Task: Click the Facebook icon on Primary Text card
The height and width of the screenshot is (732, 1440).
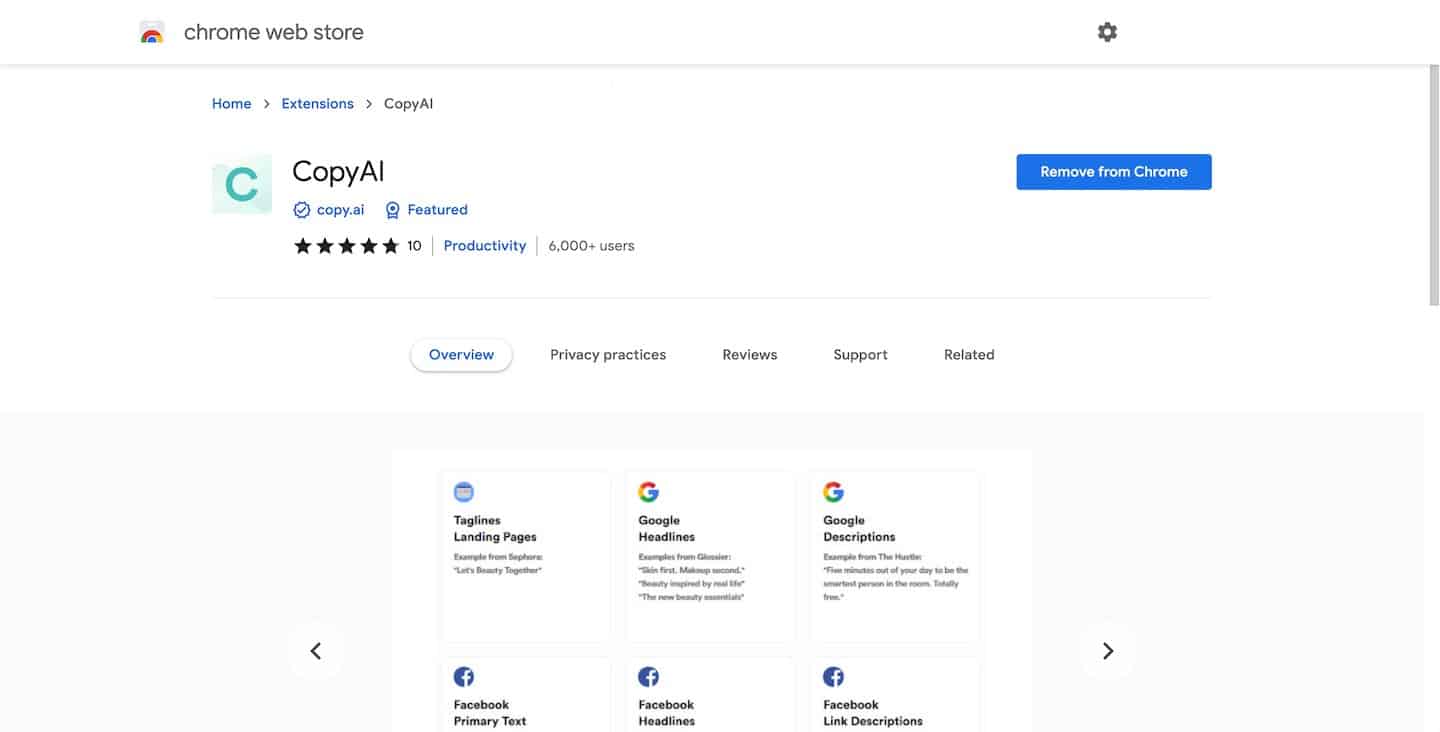Action: [x=464, y=677]
